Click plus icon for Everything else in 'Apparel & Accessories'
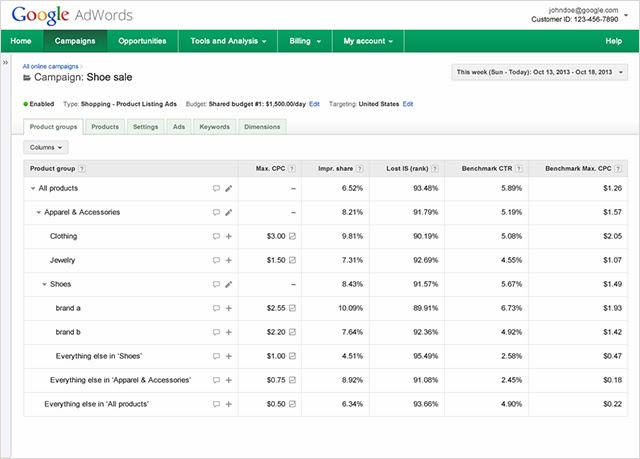The width and height of the screenshot is (640, 459). point(229,380)
